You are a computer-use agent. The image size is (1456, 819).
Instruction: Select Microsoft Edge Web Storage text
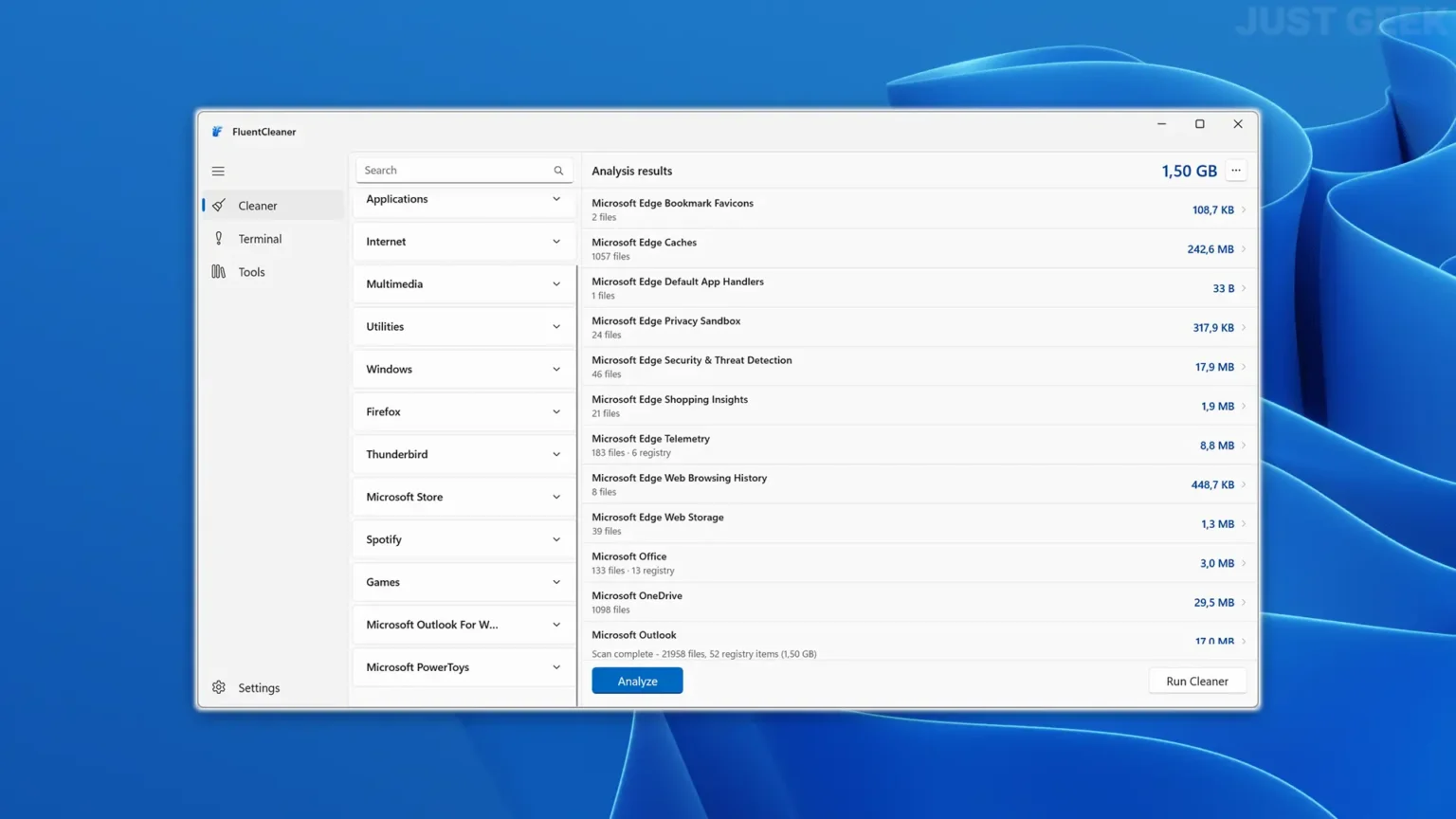pyautogui.click(x=657, y=518)
